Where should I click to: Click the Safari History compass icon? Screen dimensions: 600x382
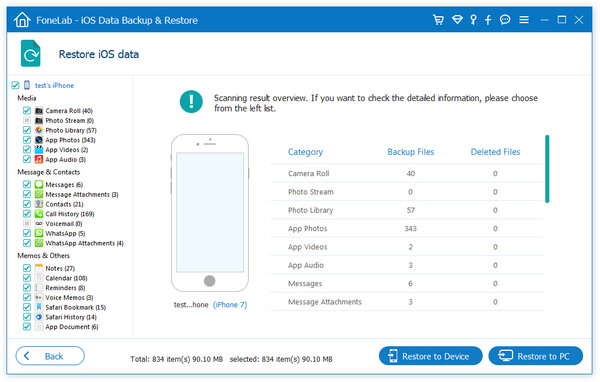point(39,317)
